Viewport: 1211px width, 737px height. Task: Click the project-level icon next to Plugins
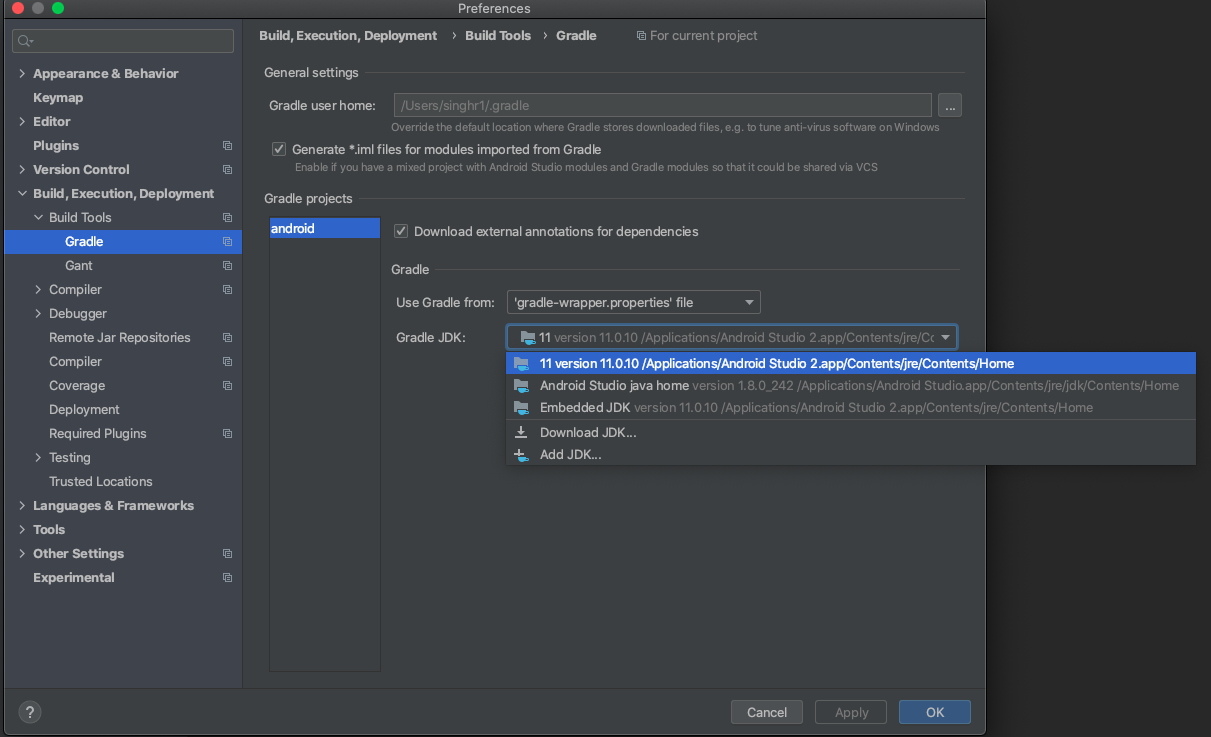pos(227,146)
